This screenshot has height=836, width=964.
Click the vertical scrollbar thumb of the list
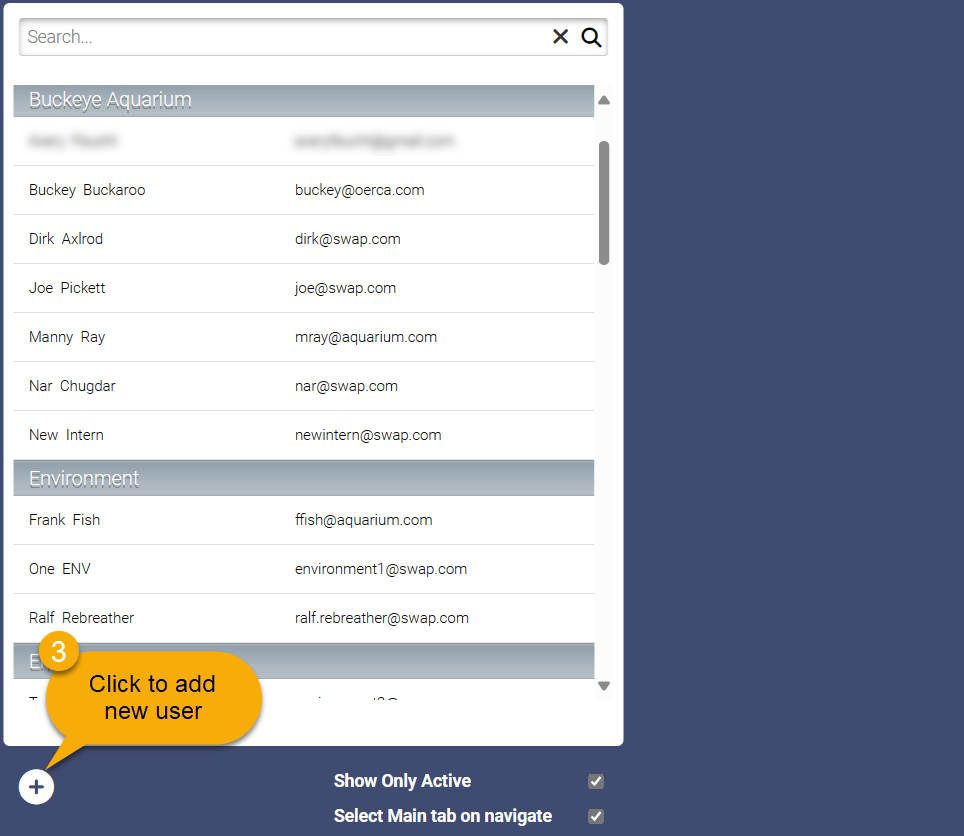click(x=604, y=203)
